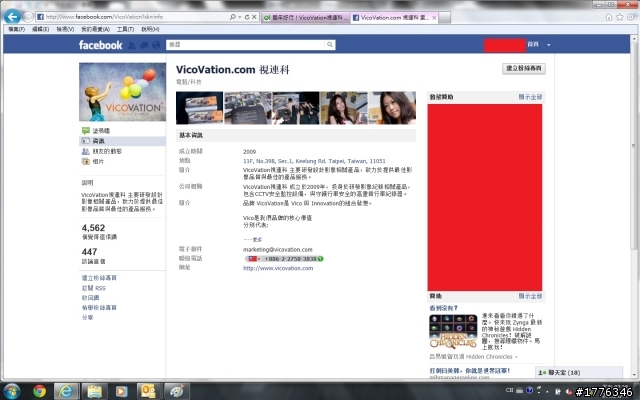
Task: Click the 447 talking about this count
Action: 89,252
